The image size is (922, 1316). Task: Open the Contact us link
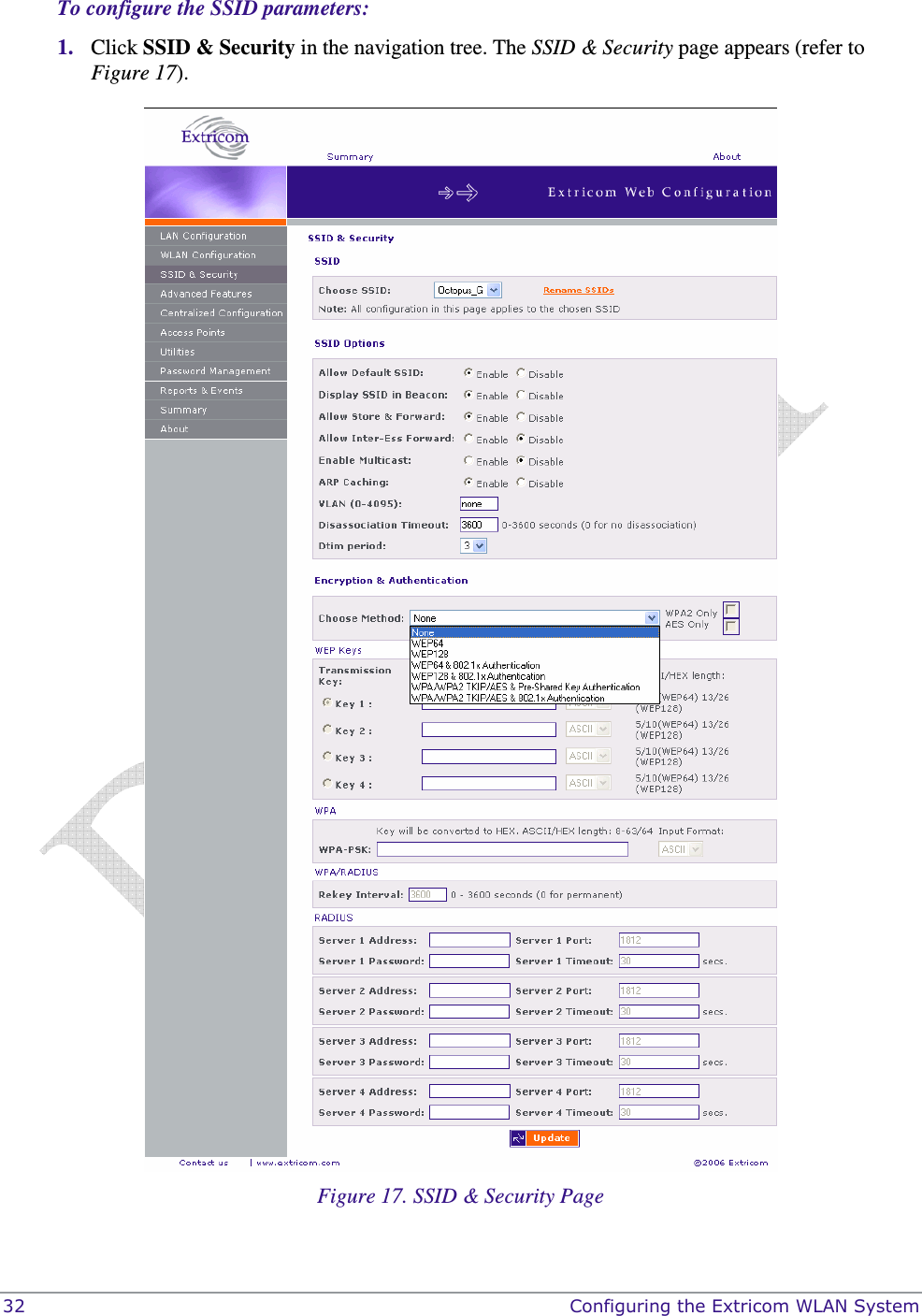pos(204,1163)
